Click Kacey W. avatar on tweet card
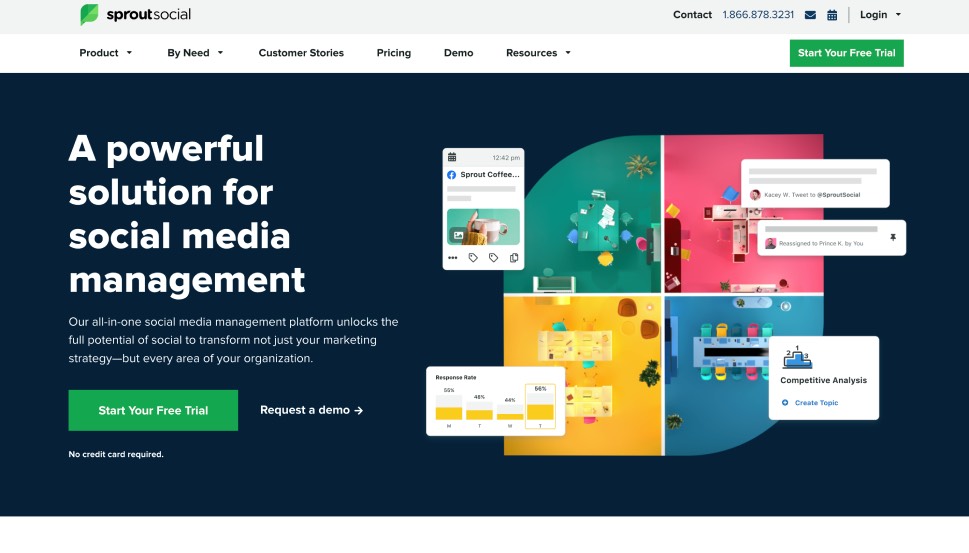969x553 pixels. 755,195
